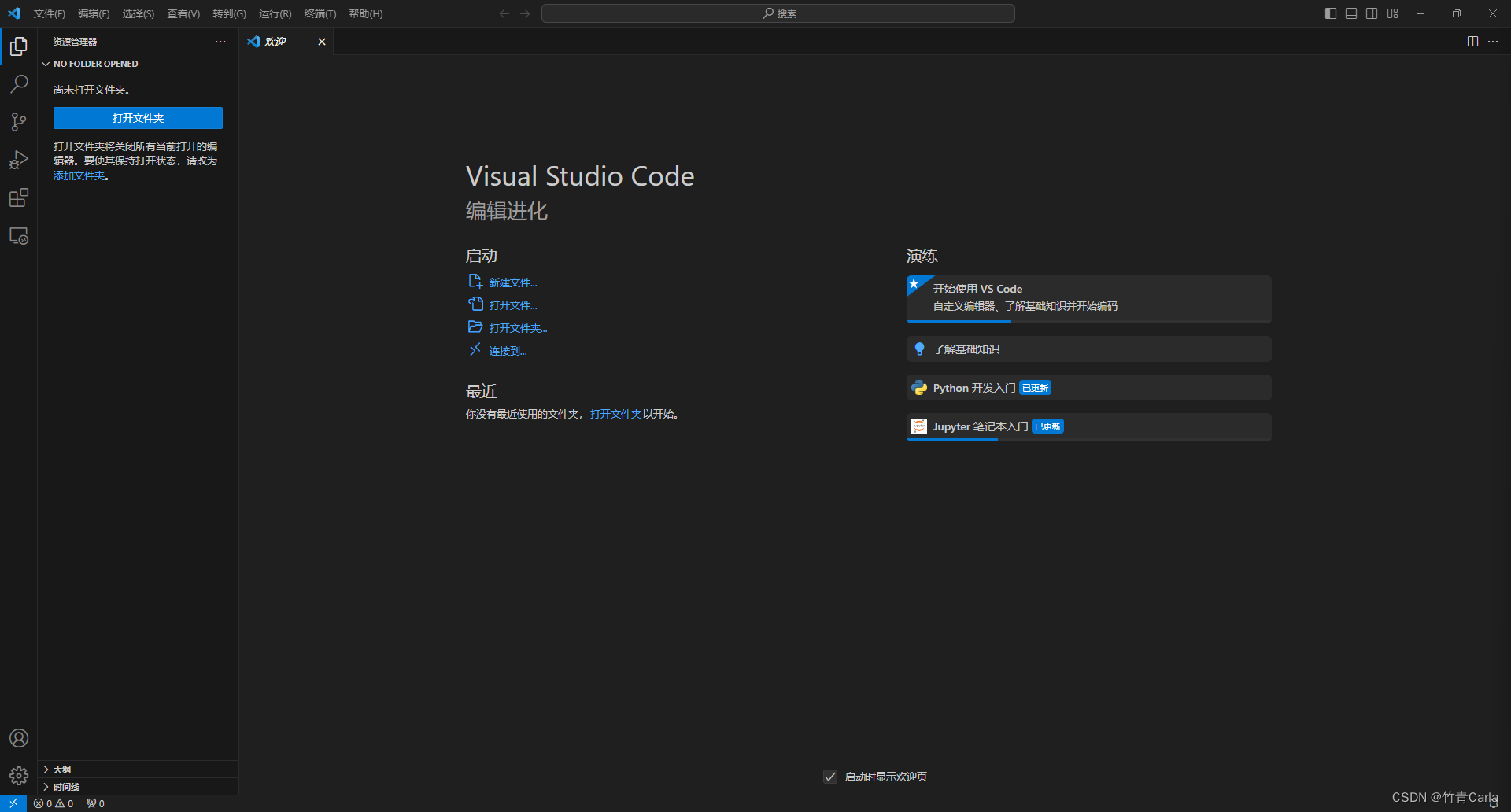
Task: Click the new file icon under 启动
Action: tap(475, 282)
